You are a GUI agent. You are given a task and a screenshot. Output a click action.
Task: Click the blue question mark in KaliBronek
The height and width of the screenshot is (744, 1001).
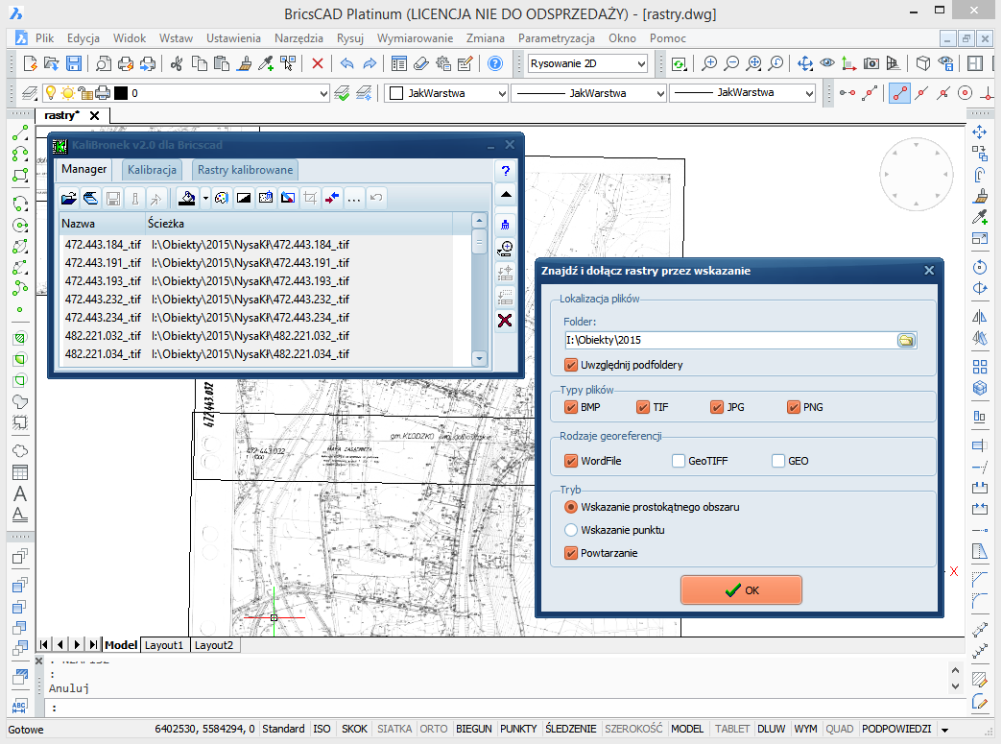[506, 171]
